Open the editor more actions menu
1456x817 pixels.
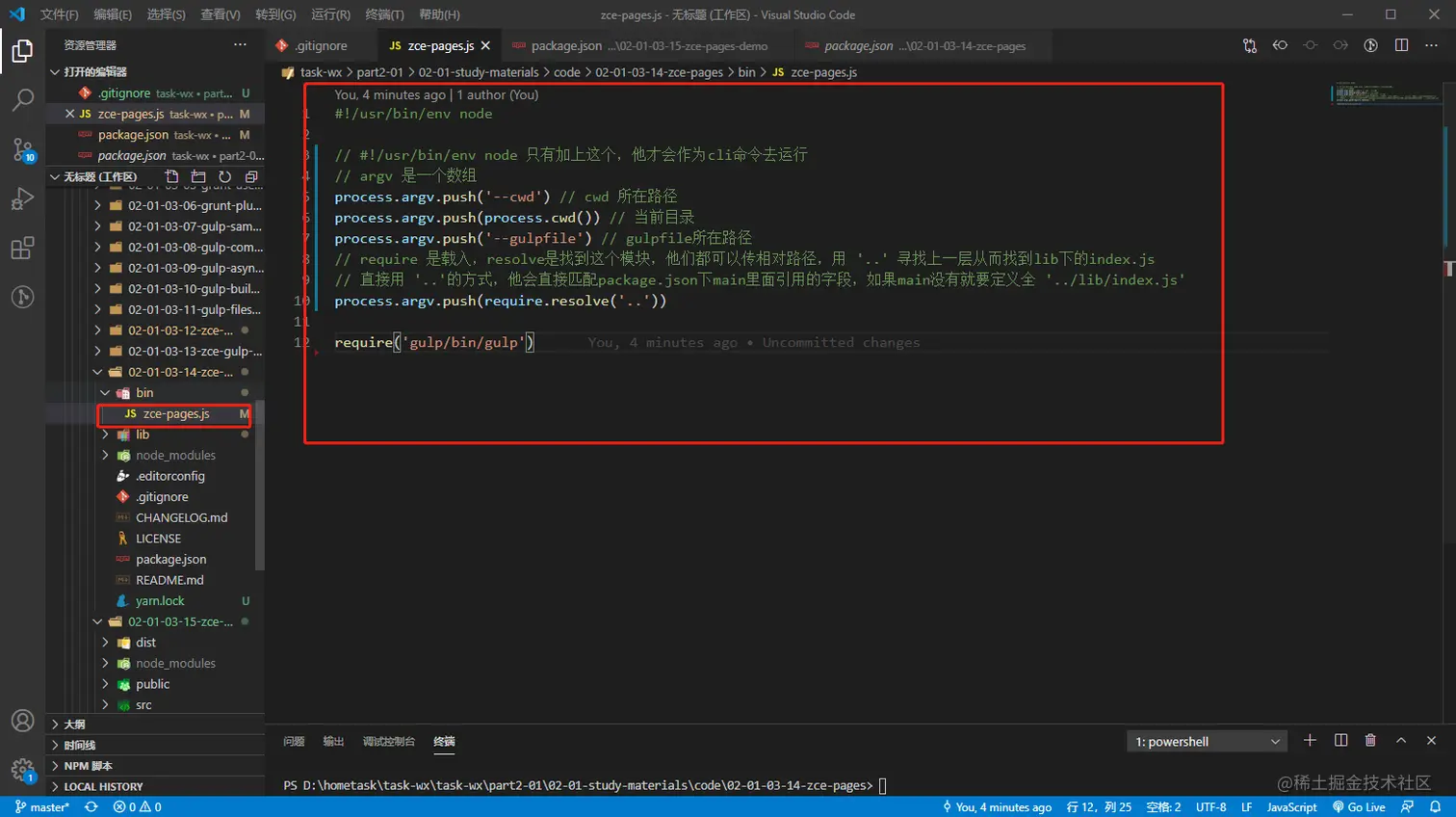[x=1431, y=45]
